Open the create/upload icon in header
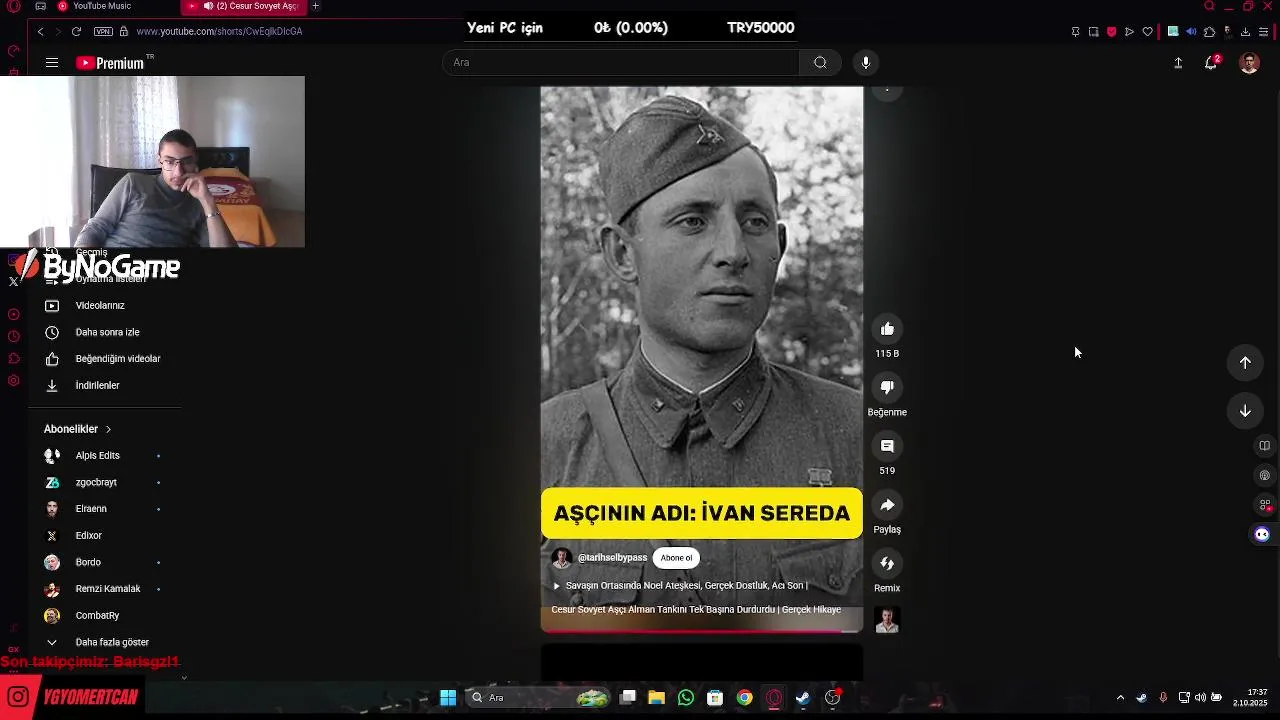Viewport: 1280px width, 720px height. click(x=1178, y=63)
